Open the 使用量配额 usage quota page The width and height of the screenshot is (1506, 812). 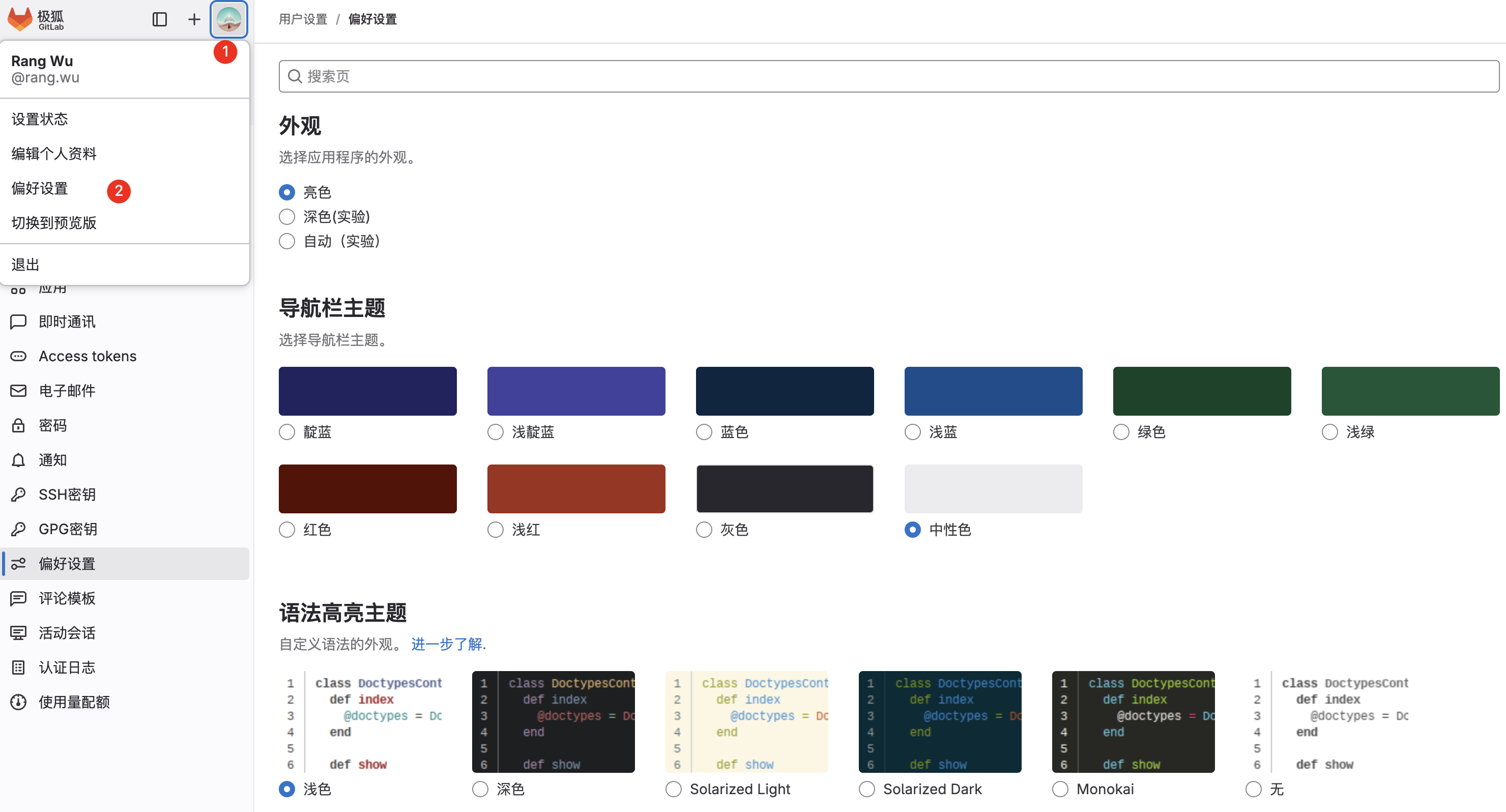[74, 702]
